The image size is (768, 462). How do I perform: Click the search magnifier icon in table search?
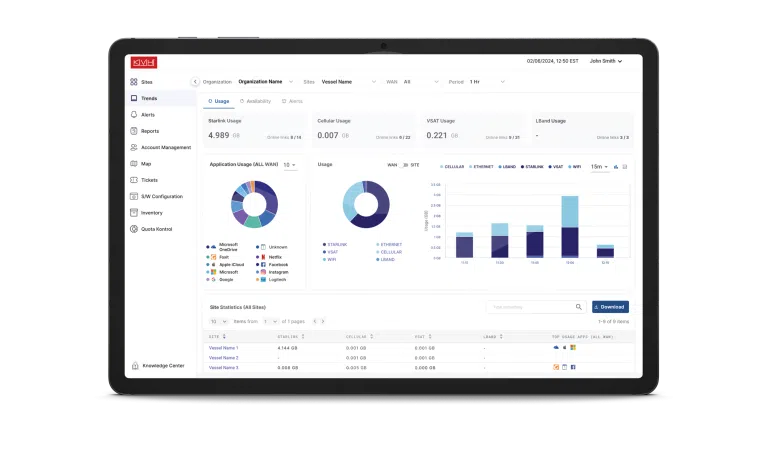(578, 307)
